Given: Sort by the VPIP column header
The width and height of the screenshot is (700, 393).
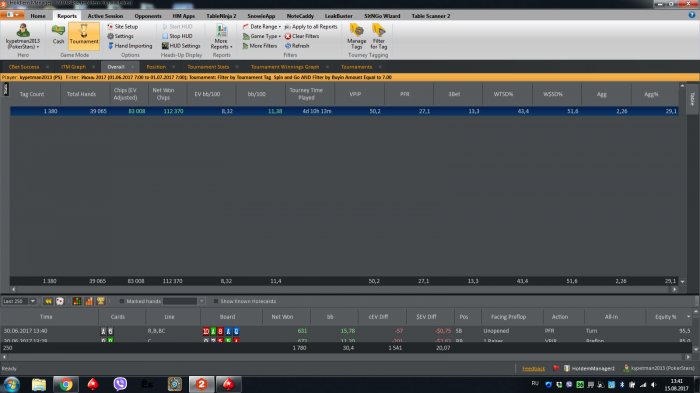Looking at the screenshot, I should 355,94.
